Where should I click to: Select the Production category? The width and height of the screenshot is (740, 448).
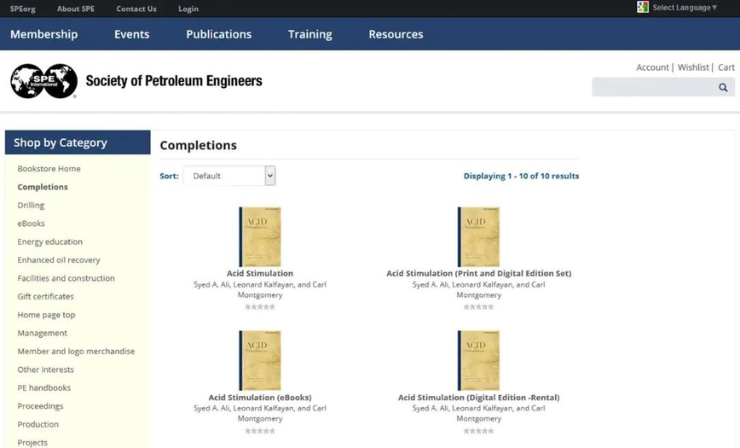(38, 424)
